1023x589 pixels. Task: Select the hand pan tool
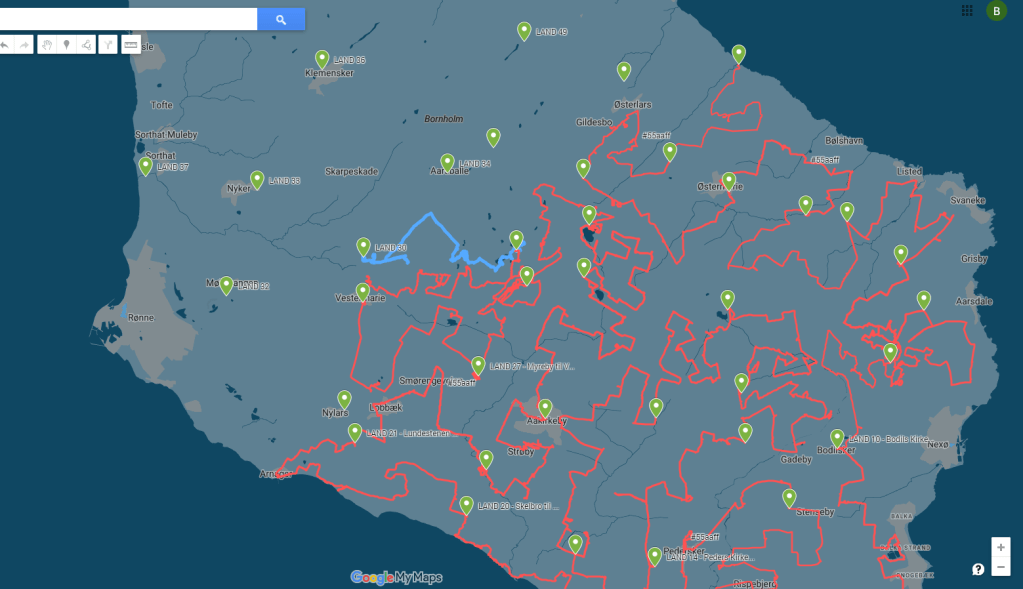click(x=47, y=45)
